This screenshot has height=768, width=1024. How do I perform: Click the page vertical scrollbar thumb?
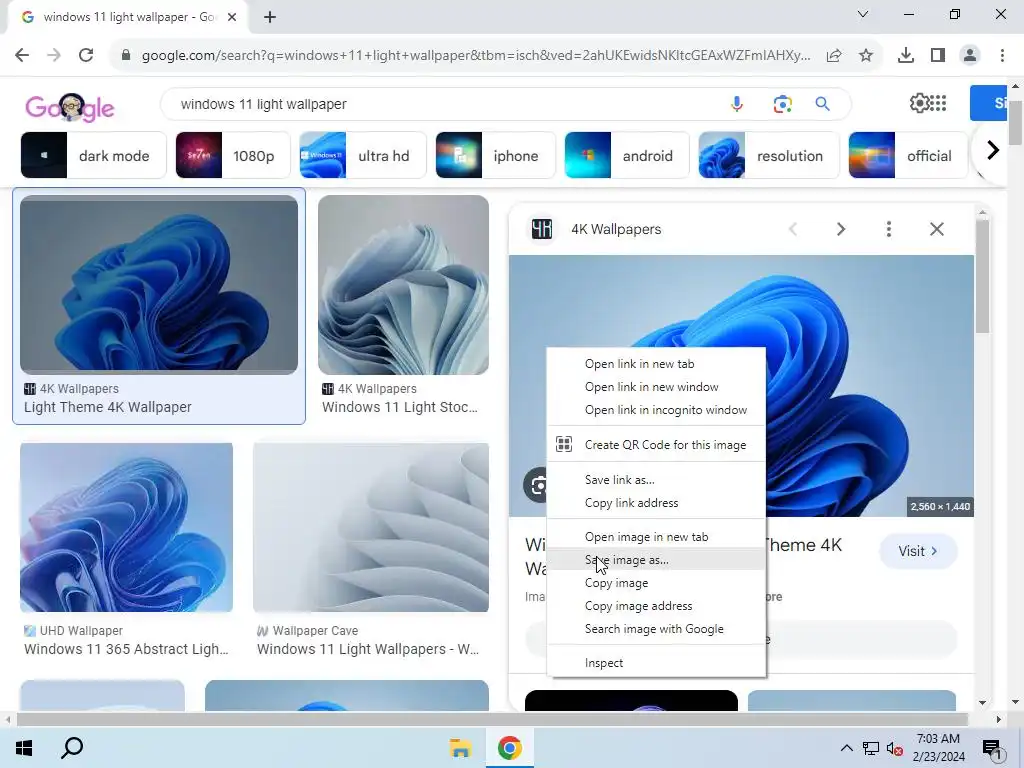tap(1015, 121)
